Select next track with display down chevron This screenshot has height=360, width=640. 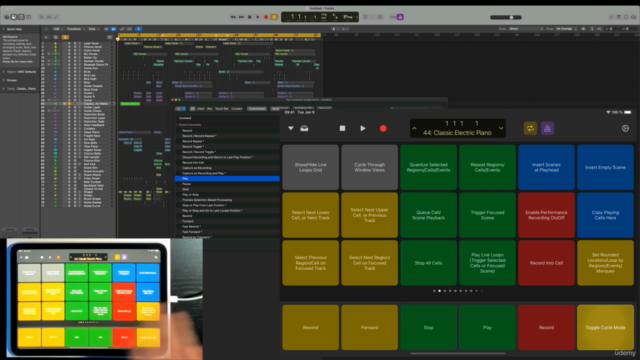[501, 128]
